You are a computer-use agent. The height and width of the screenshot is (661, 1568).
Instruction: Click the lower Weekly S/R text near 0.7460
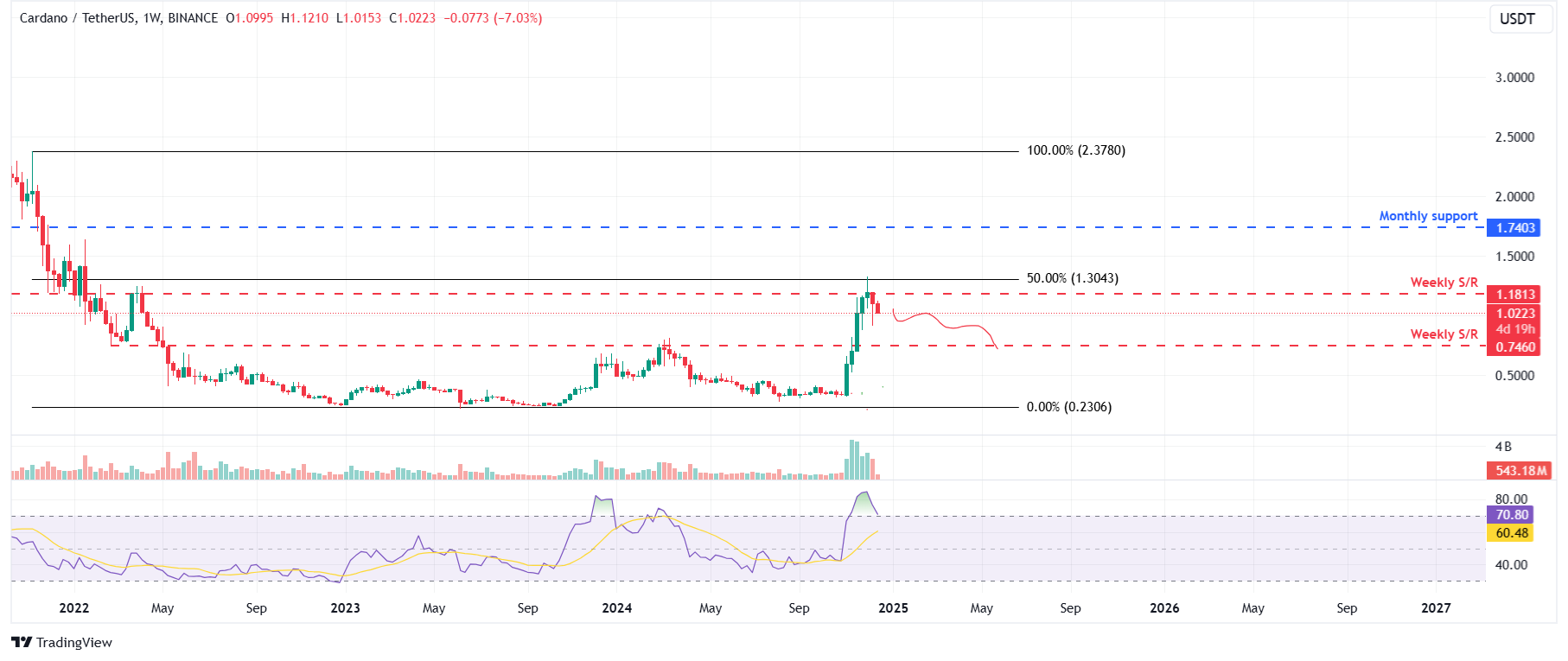pos(1444,334)
